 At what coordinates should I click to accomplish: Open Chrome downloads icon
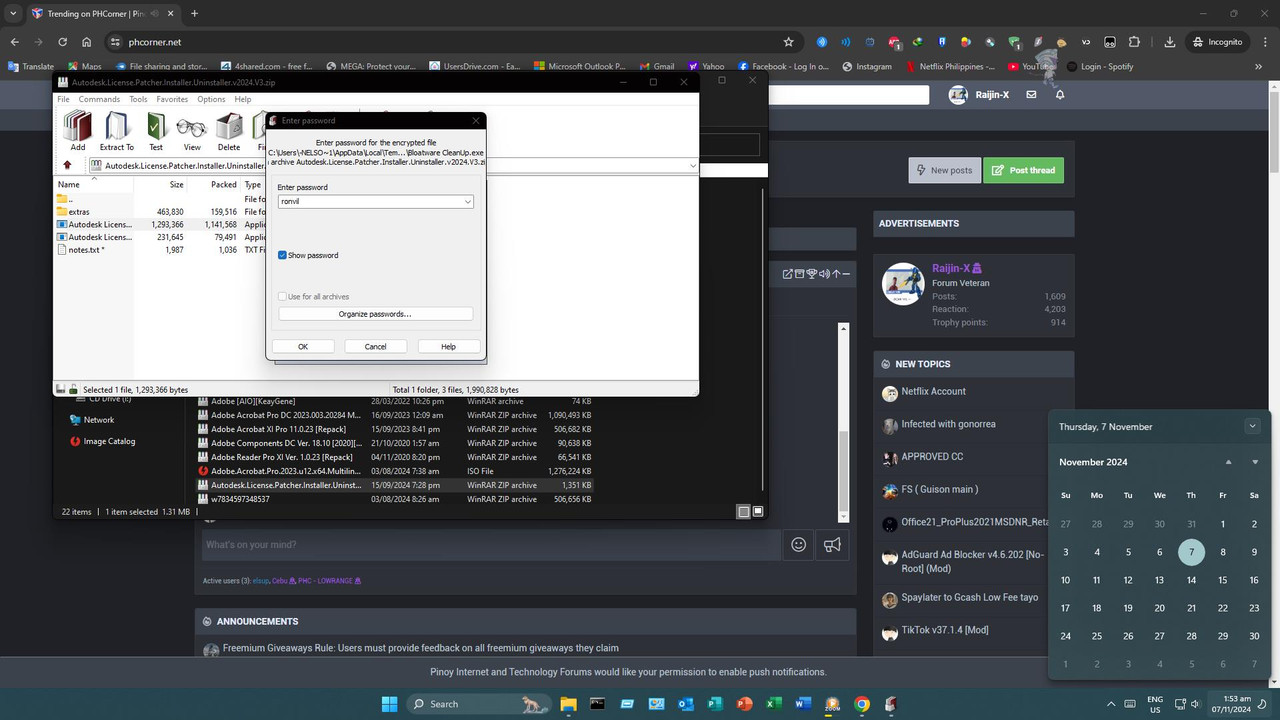click(1170, 42)
